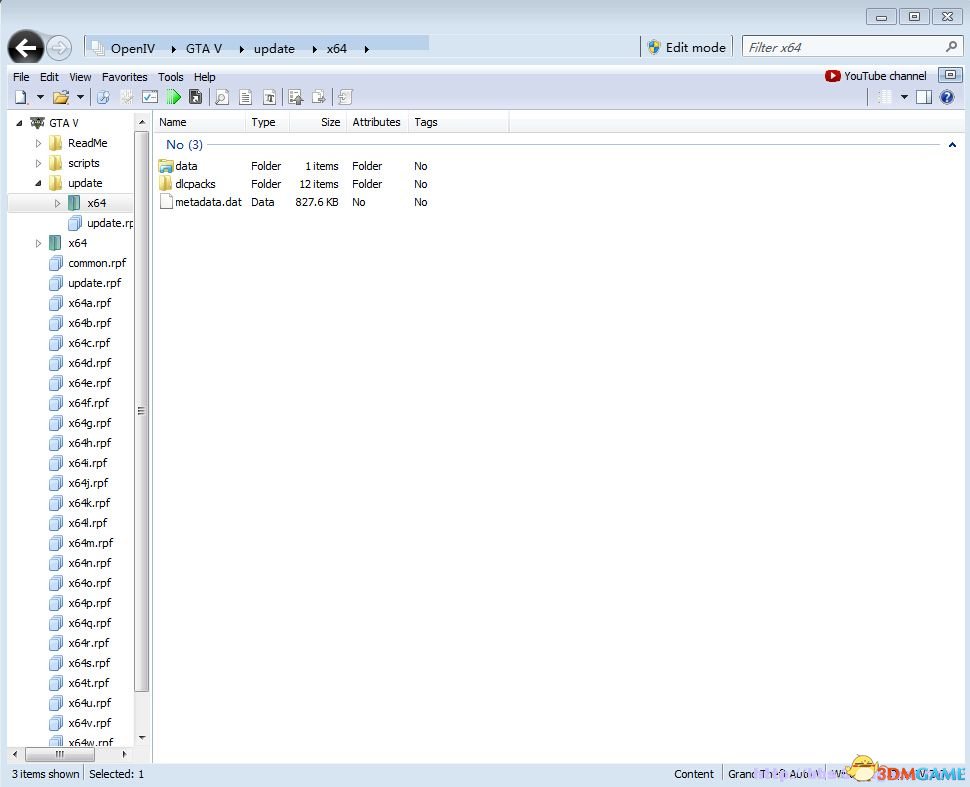Click Content in the status bar
The height and width of the screenshot is (787, 970).
[693, 774]
